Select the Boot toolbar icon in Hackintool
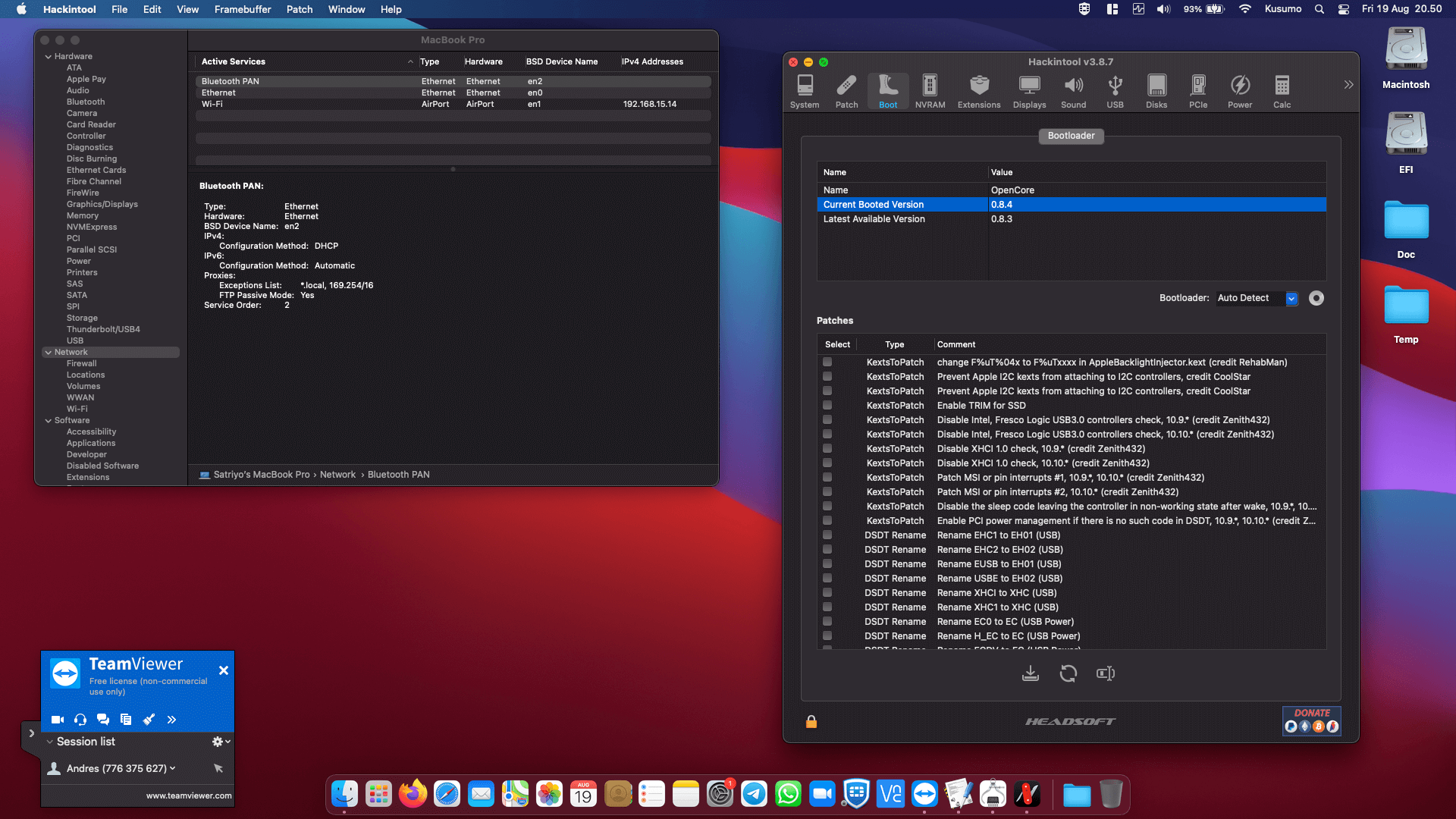The image size is (1456, 819). [888, 92]
